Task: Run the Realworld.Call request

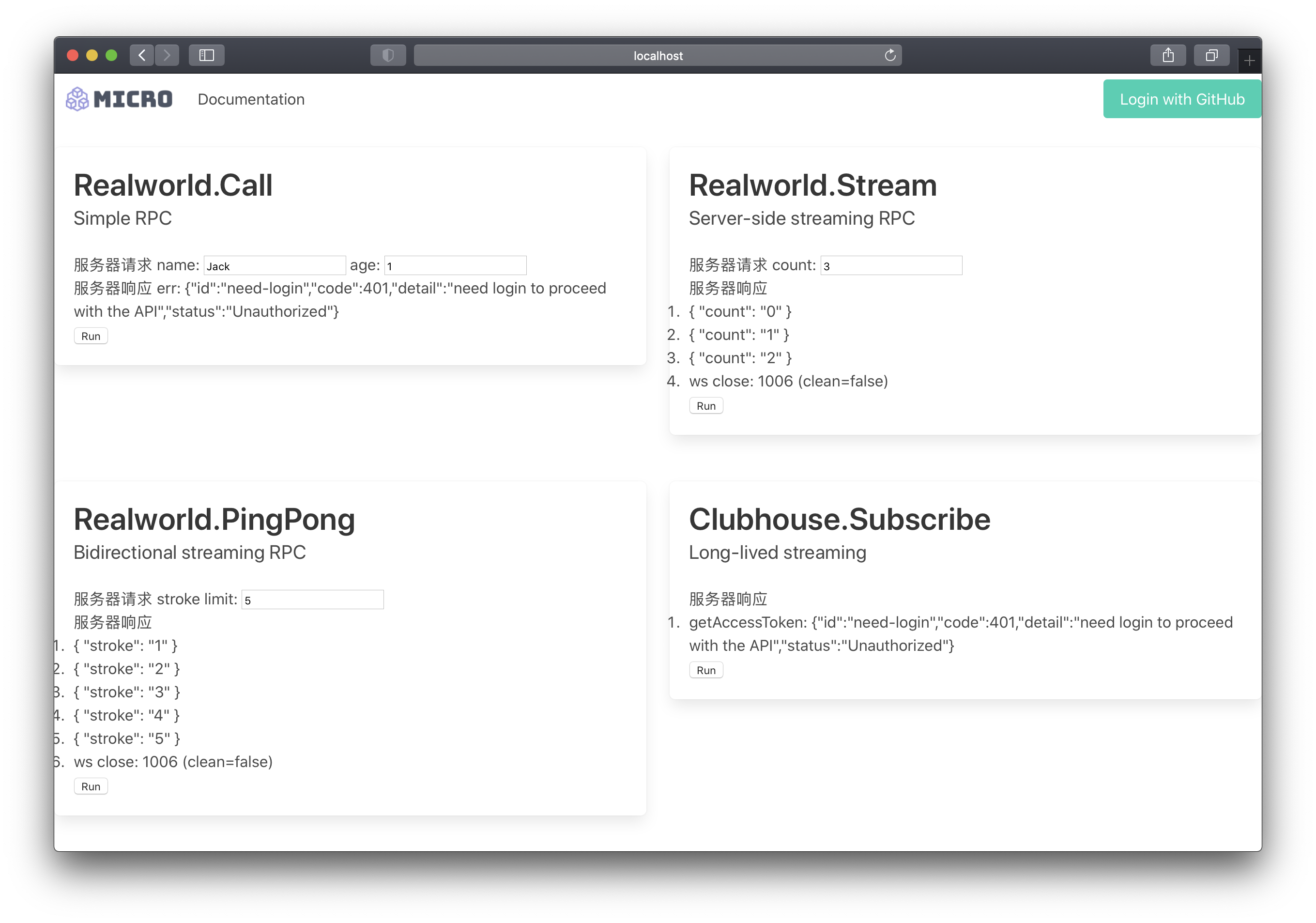Action: point(91,336)
